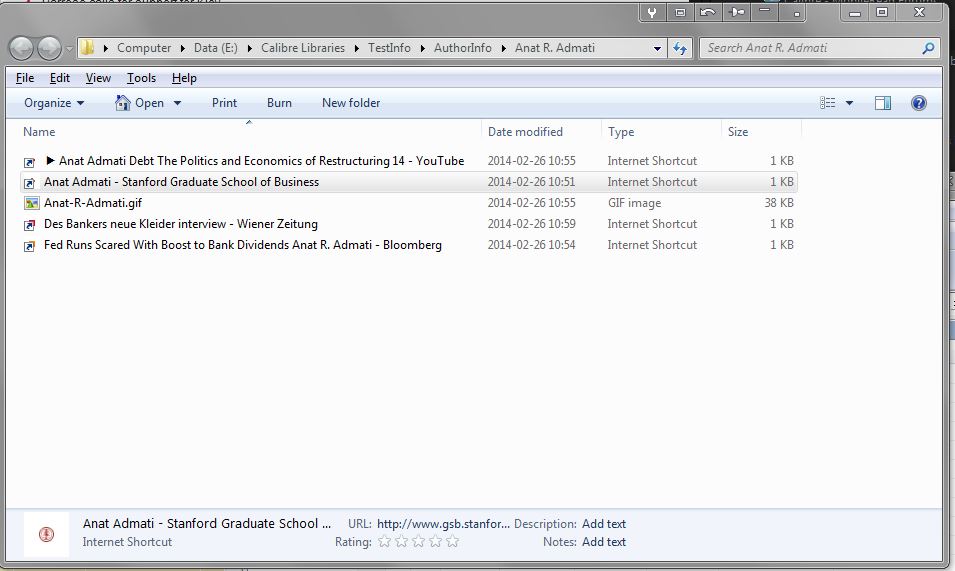Click the URL value http://www.gsb.stanfor...
955x571 pixels.
[x=443, y=524]
